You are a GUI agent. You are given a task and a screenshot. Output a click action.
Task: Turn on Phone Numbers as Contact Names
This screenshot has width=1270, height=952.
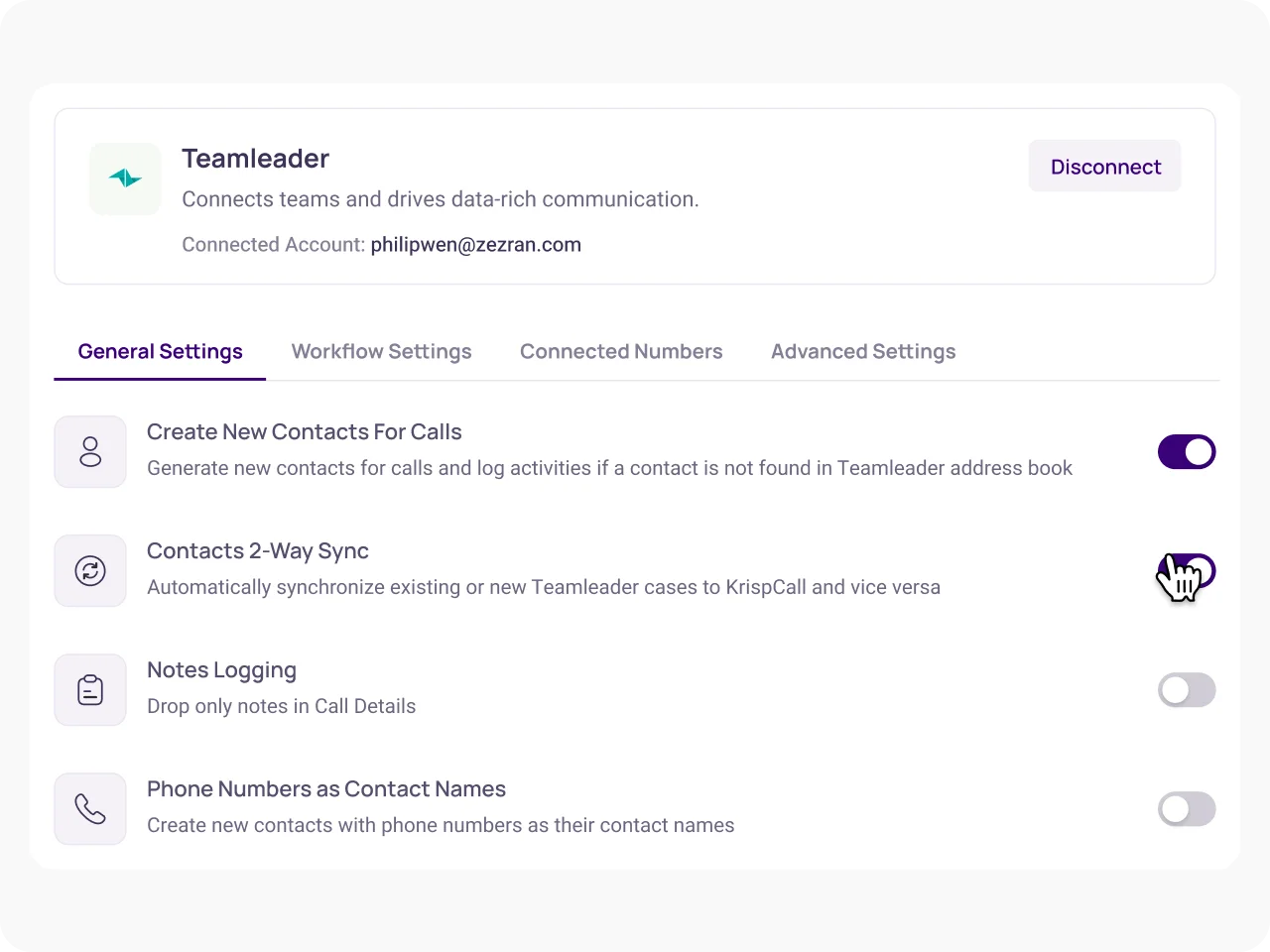coord(1187,809)
